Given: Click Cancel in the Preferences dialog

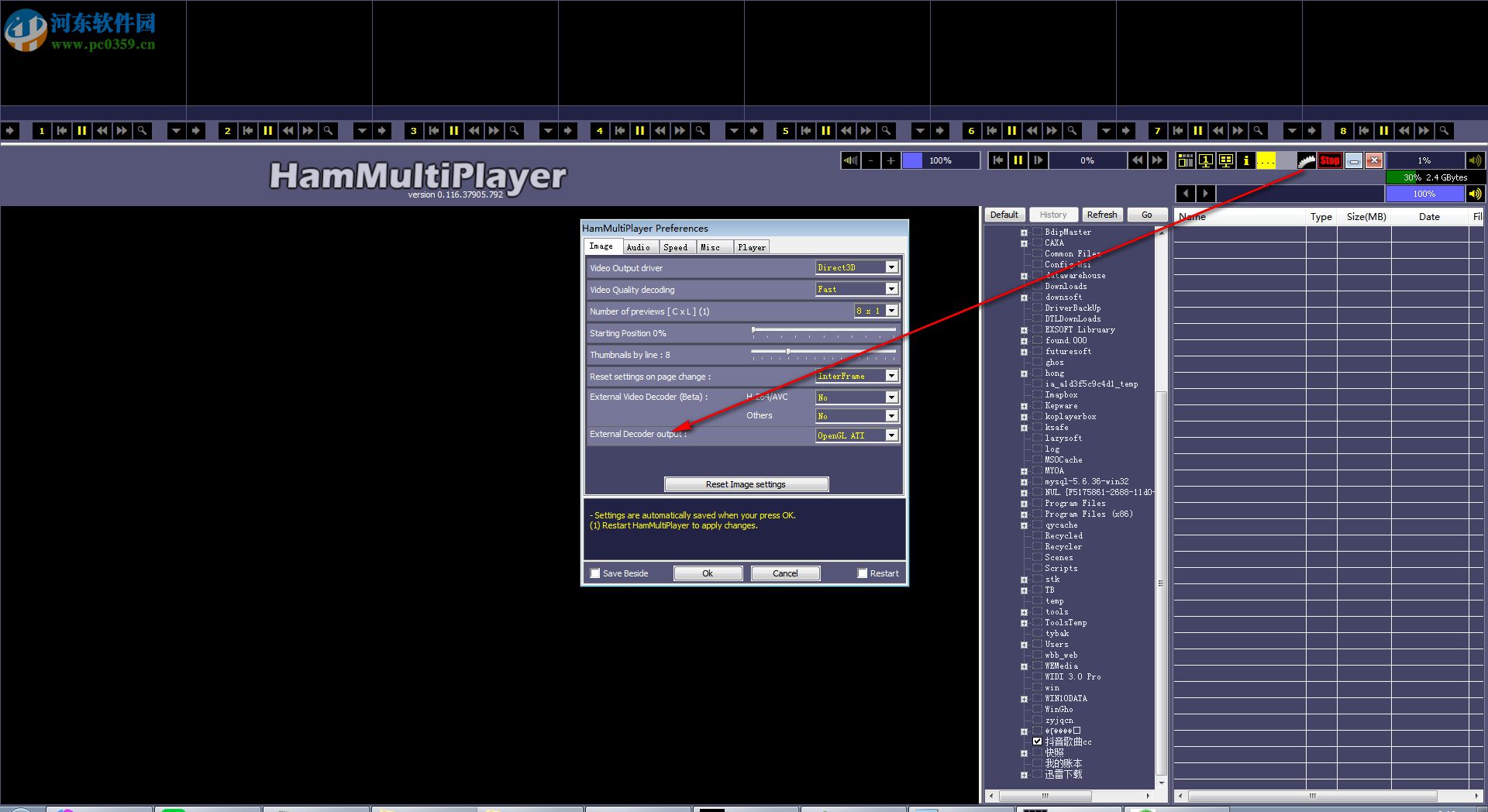Looking at the screenshot, I should pyautogui.click(x=785, y=573).
